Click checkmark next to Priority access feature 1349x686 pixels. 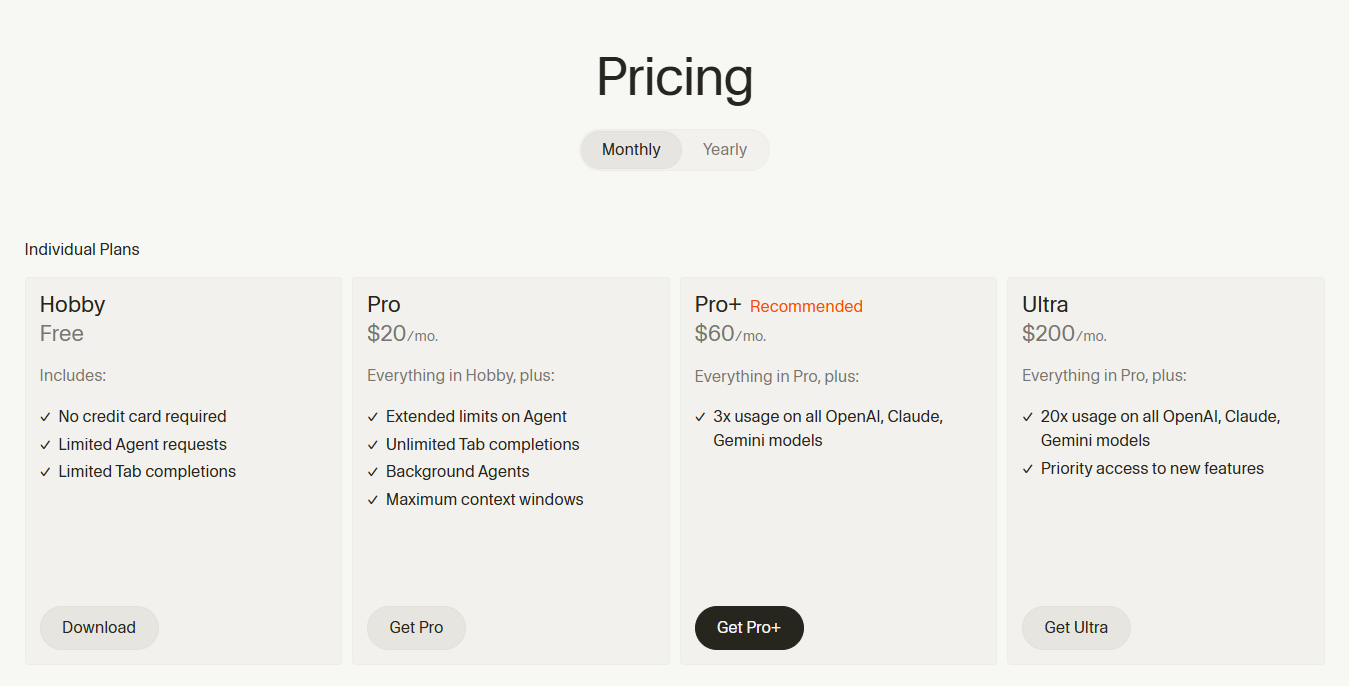click(x=1028, y=469)
